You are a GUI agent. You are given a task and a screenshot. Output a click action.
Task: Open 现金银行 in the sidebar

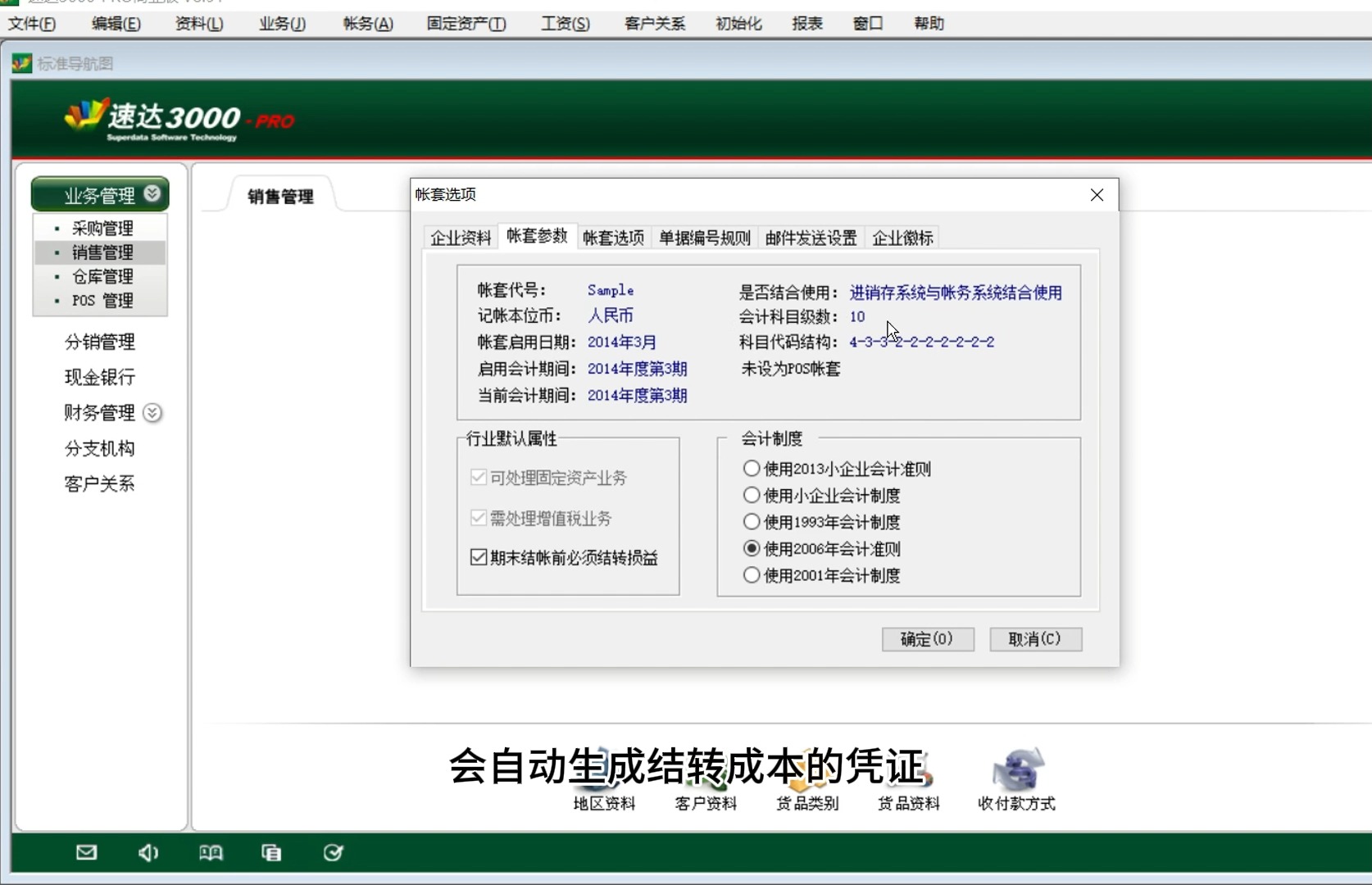[100, 377]
